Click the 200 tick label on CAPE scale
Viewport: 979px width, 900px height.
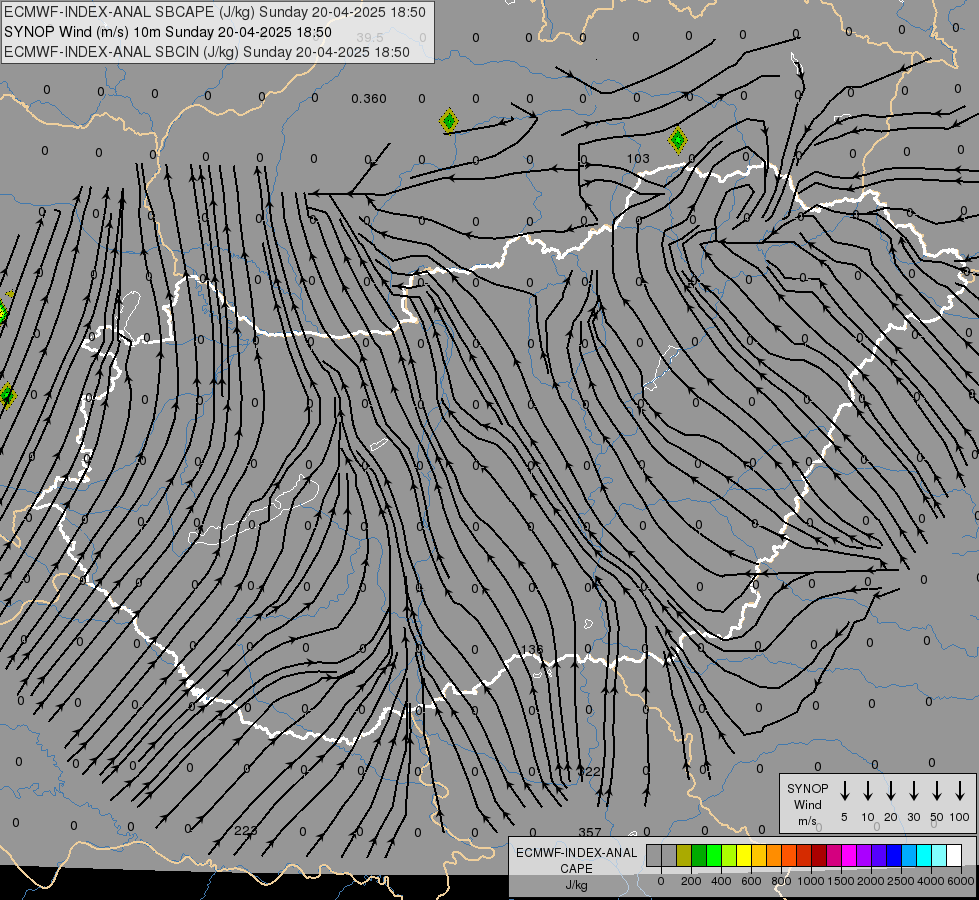(691, 881)
